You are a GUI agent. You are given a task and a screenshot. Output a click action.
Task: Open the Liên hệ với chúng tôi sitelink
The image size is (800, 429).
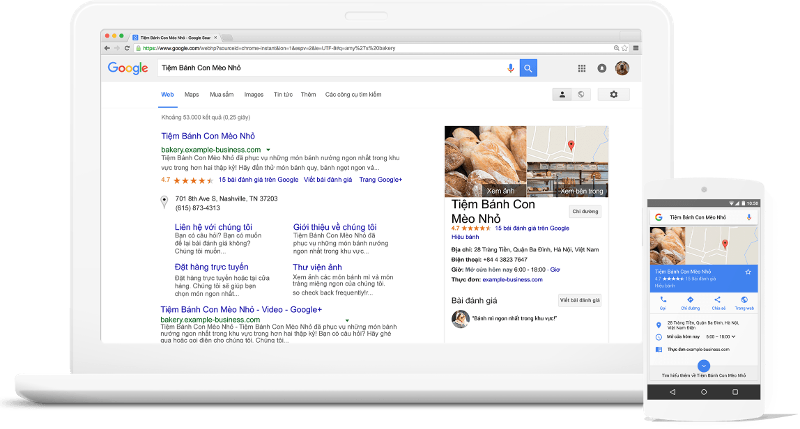coord(213,227)
